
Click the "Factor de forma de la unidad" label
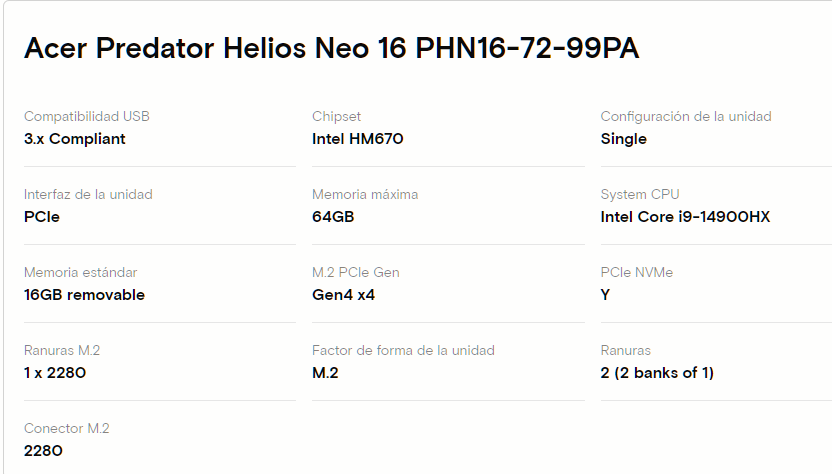[x=403, y=350]
